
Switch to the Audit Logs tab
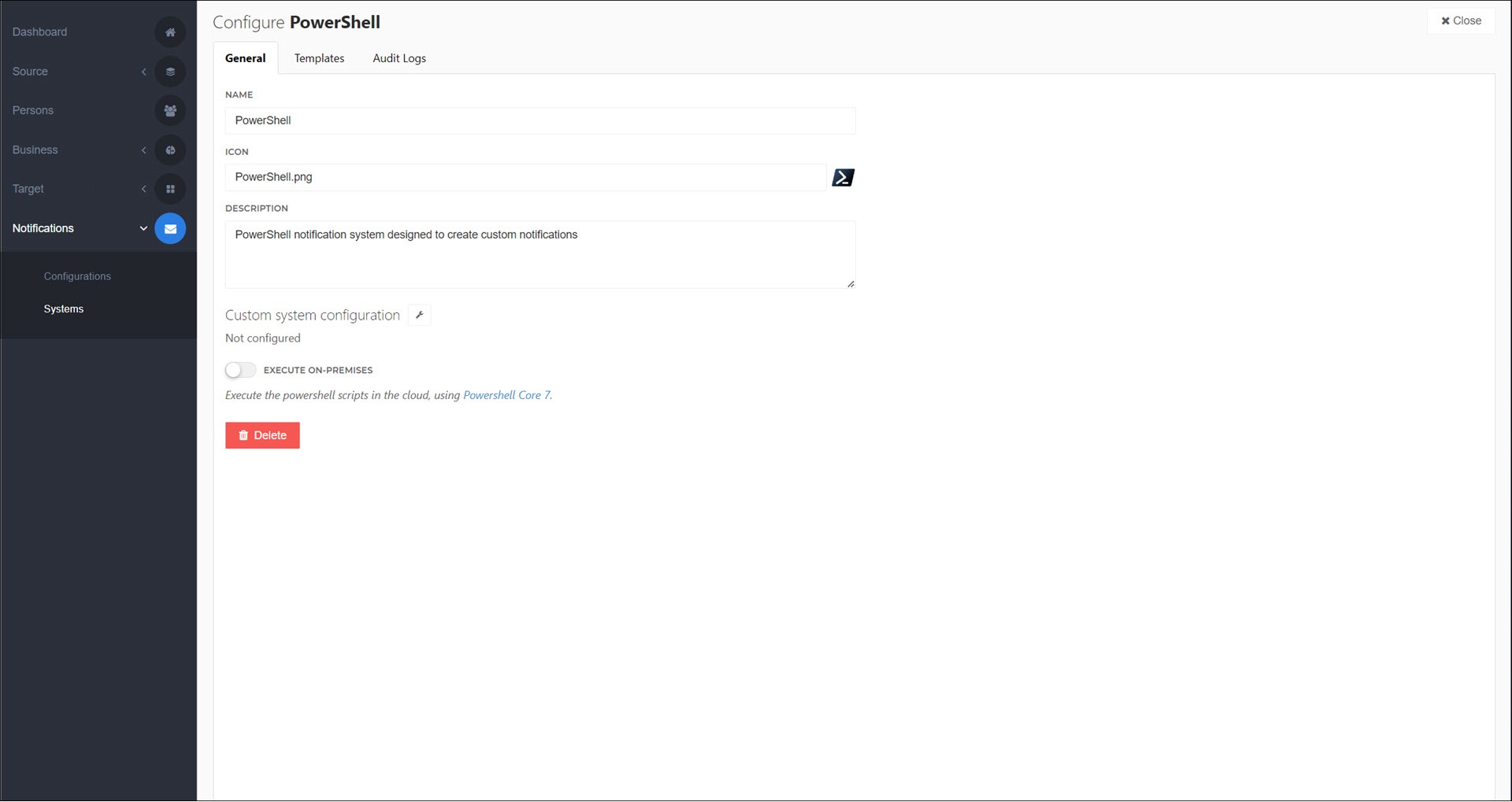coord(399,58)
